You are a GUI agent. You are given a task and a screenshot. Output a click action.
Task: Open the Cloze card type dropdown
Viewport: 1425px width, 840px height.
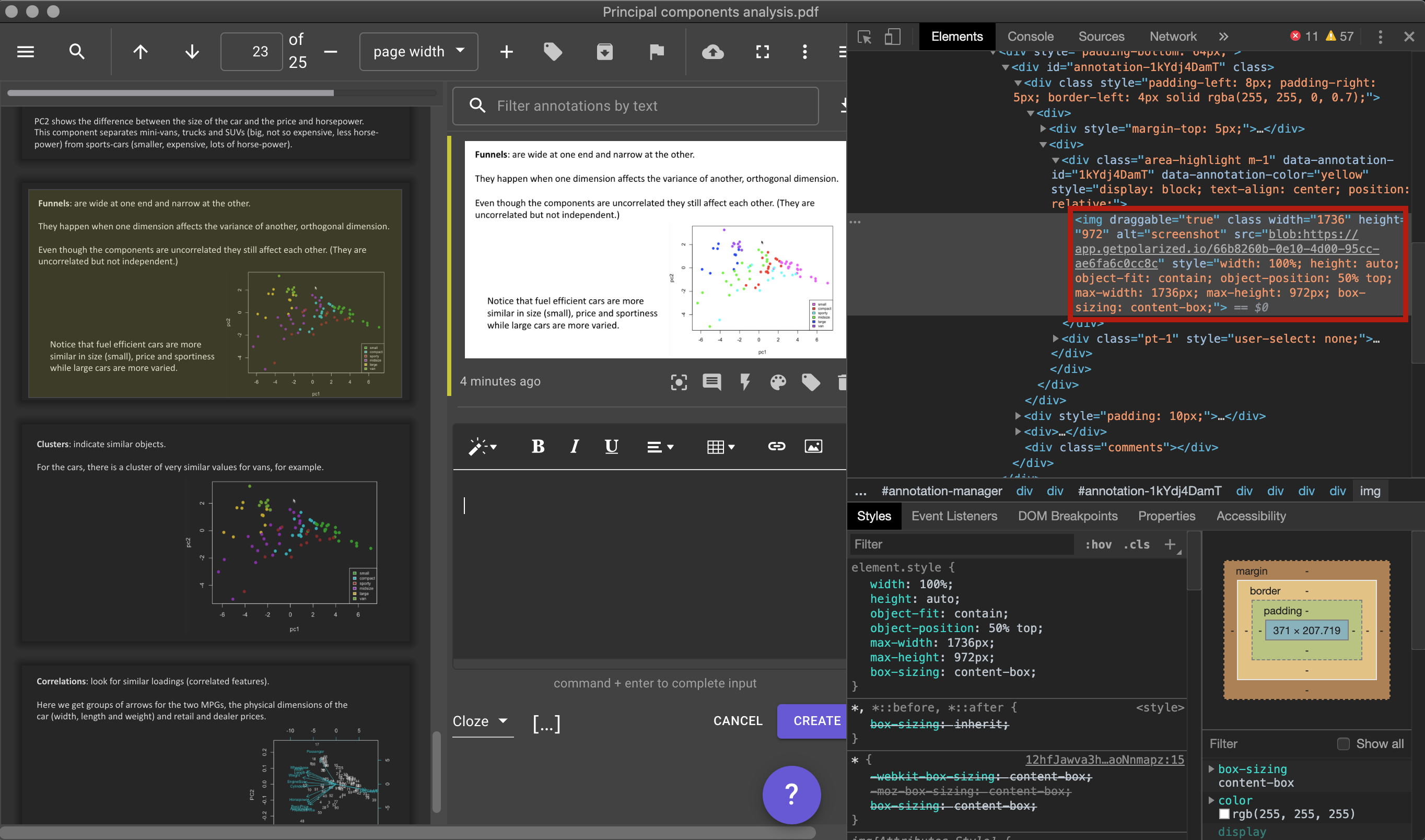(483, 720)
